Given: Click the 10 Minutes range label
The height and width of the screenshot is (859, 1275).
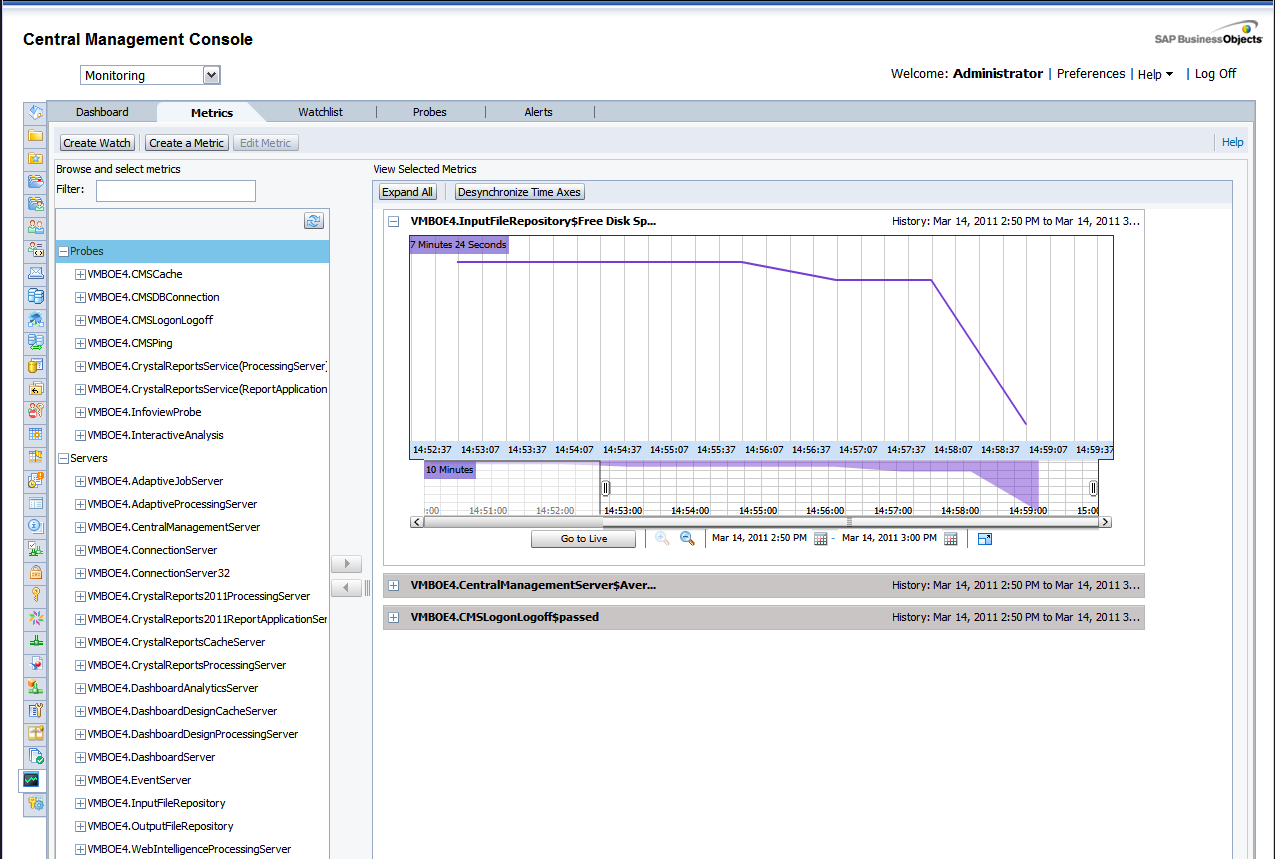Looking at the screenshot, I should coord(449,469).
